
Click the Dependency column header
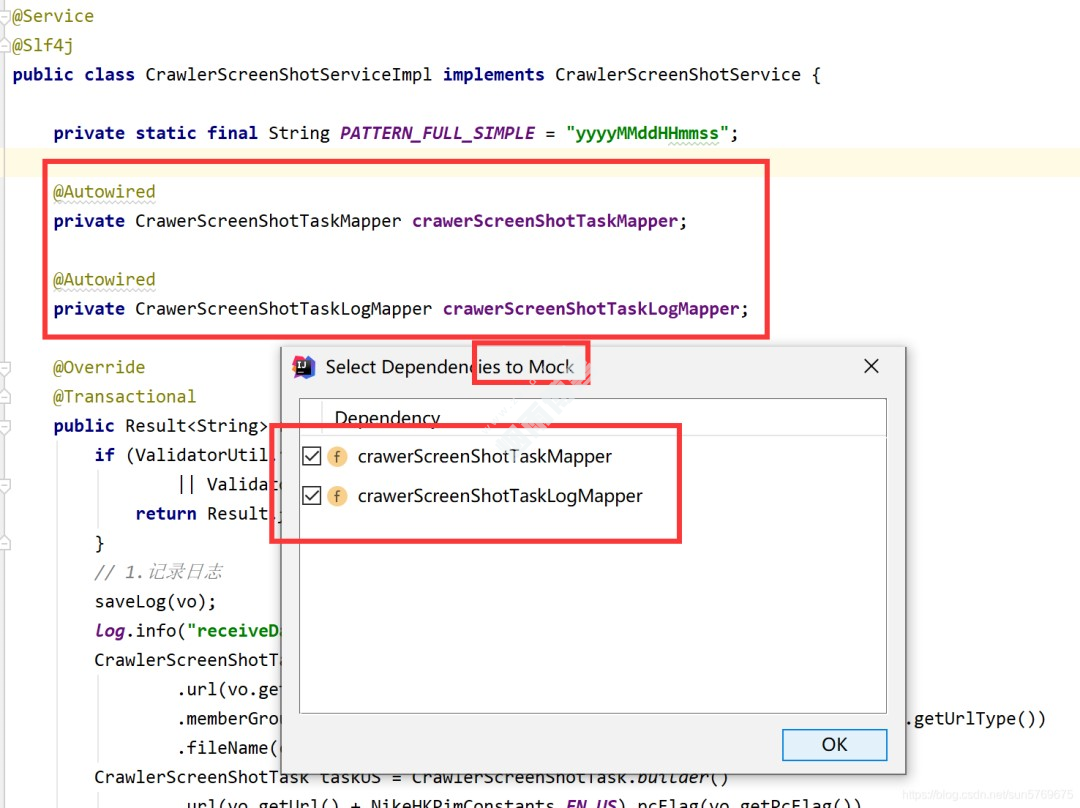[x=387, y=418]
